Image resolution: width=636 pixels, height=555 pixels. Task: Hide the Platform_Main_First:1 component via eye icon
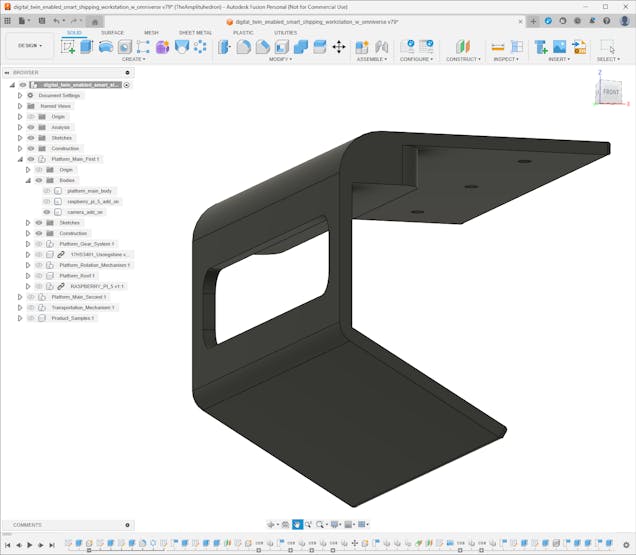coord(31,159)
